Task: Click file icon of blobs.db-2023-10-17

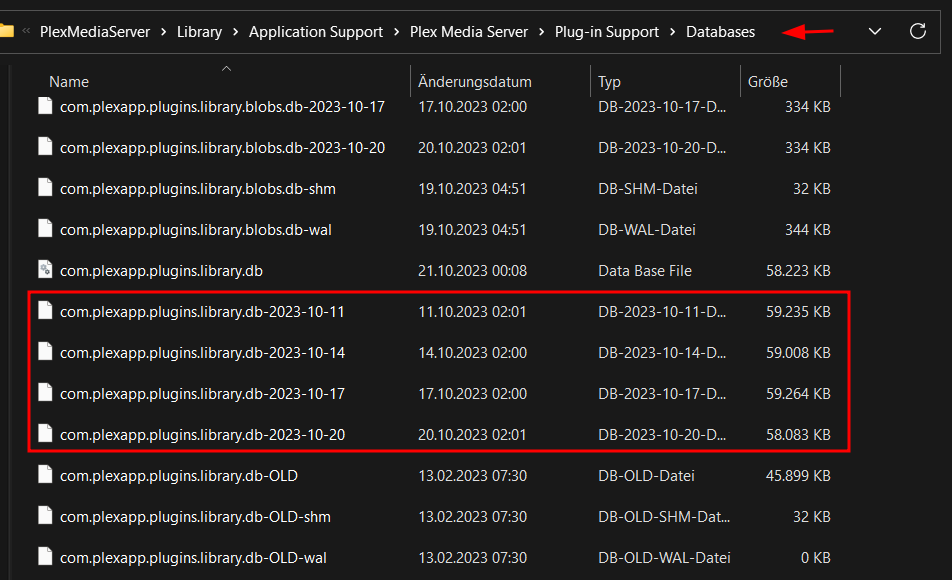Action: point(45,106)
